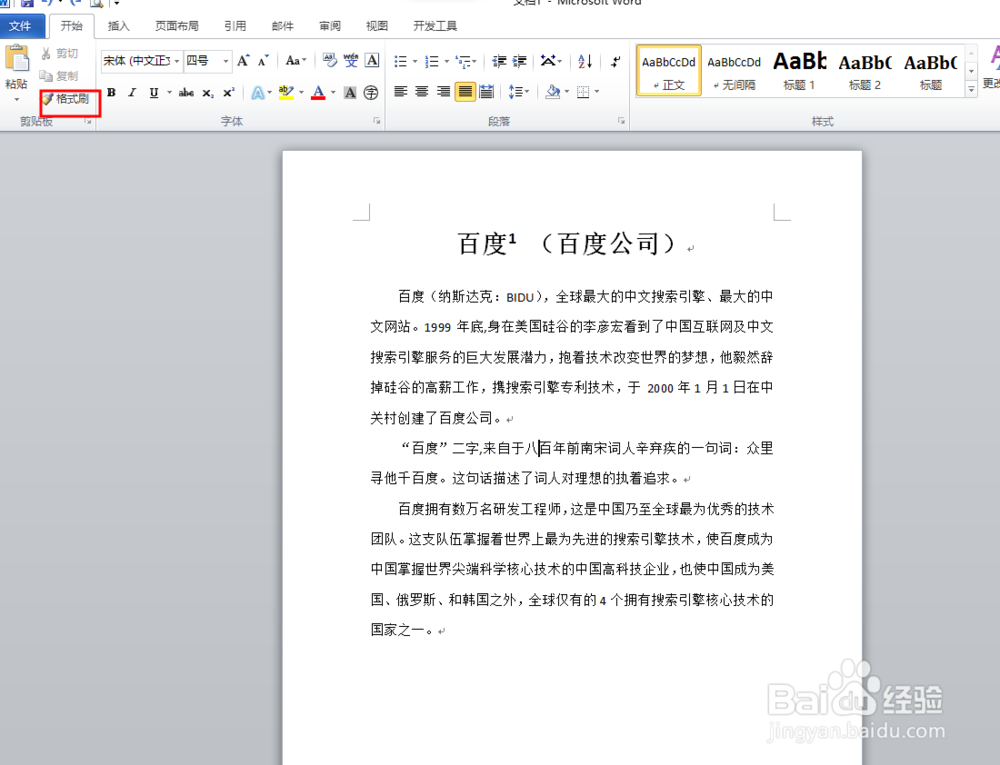Apply character border icon
Screen dimensions: 1000x765
(372, 61)
